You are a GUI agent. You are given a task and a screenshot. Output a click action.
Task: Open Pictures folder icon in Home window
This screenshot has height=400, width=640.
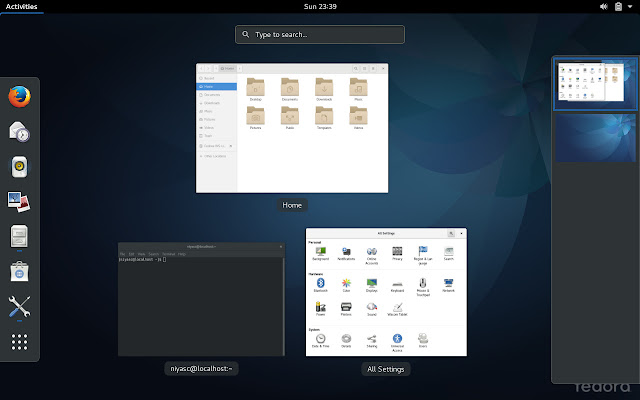tap(256, 118)
